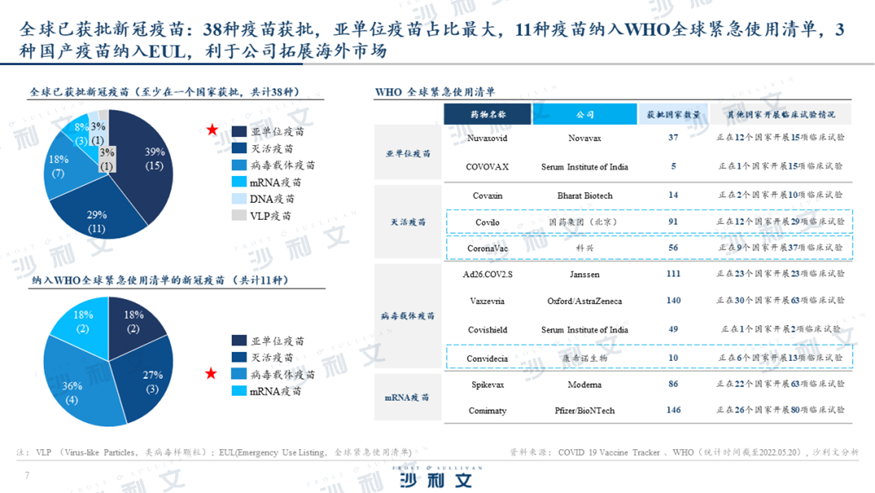The width and height of the screenshot is (875, 493).
Task: Select the 灭活疫苗 swatch in the 11种 legend
Action: point(239,357)
